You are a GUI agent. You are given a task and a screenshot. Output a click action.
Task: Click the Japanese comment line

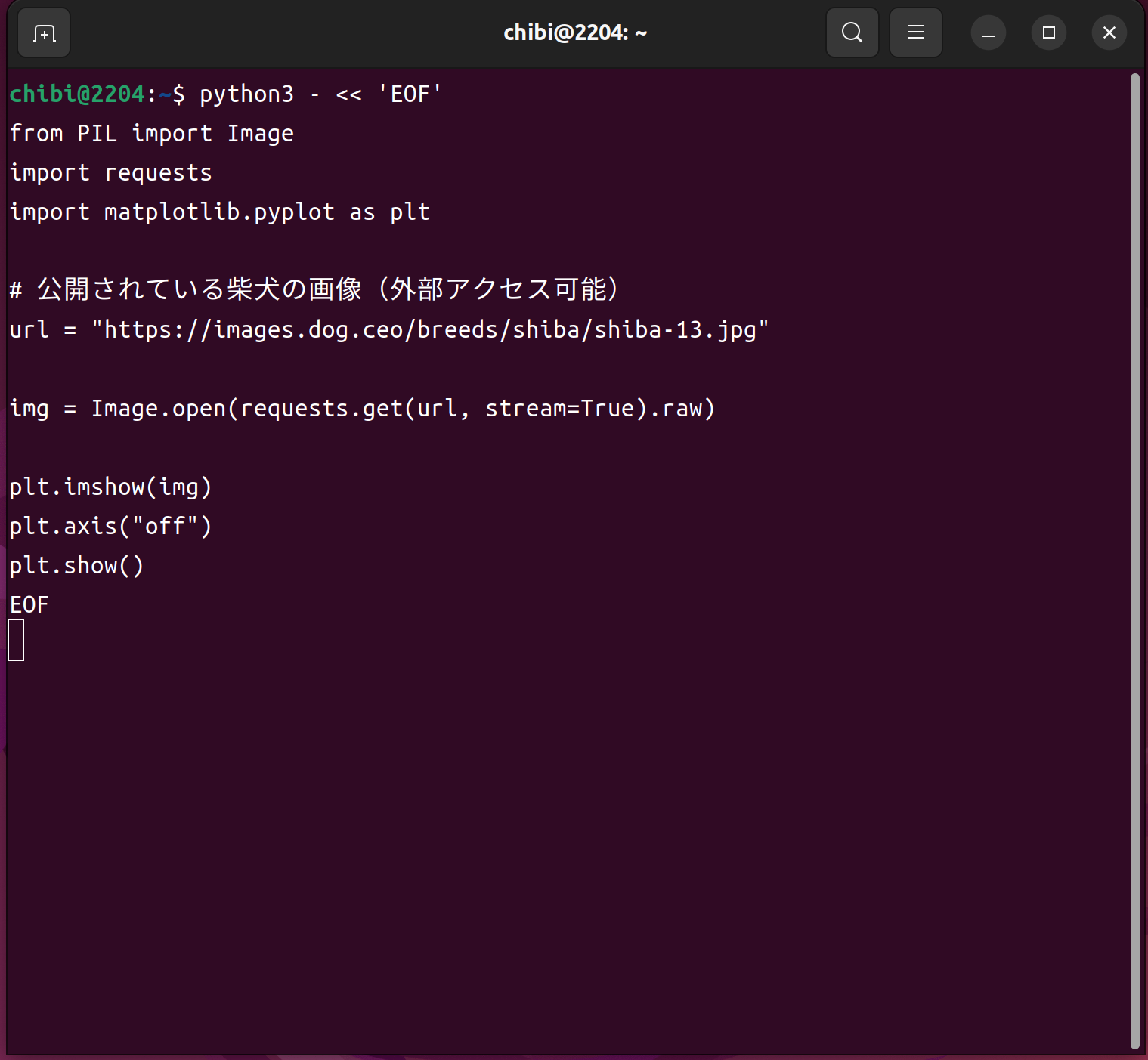(x=314, y=289)
